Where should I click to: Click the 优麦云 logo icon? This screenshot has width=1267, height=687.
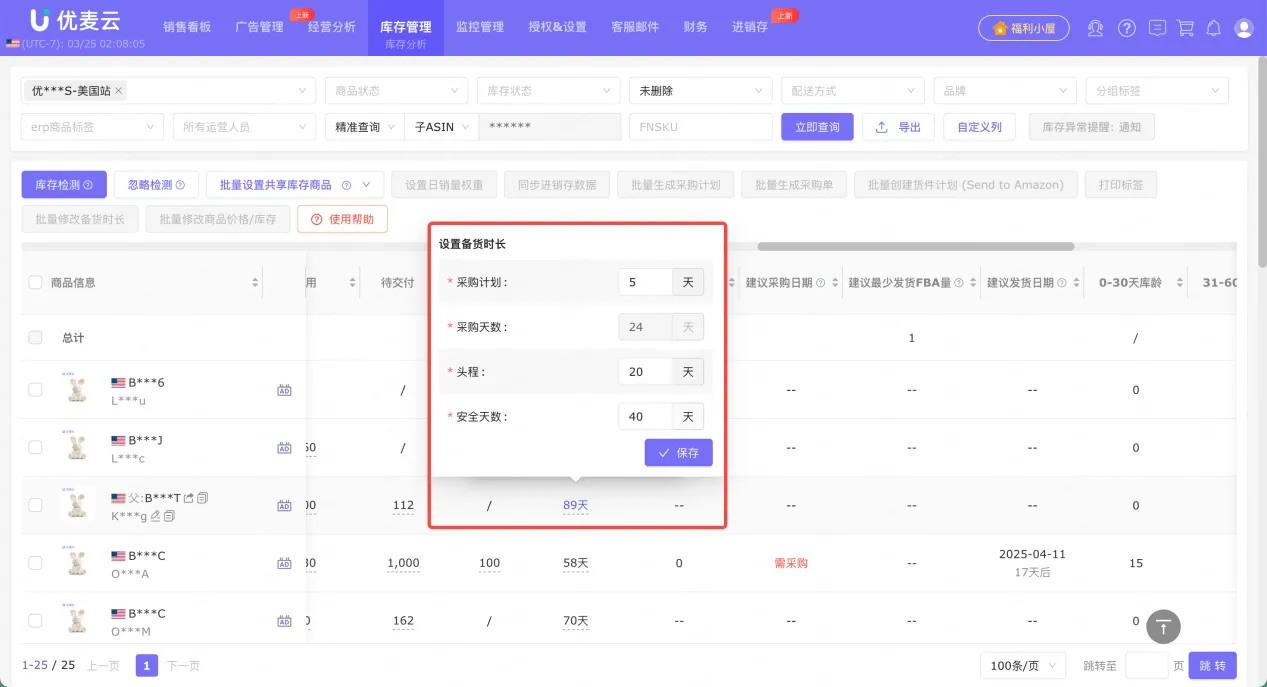click(39, 20)
